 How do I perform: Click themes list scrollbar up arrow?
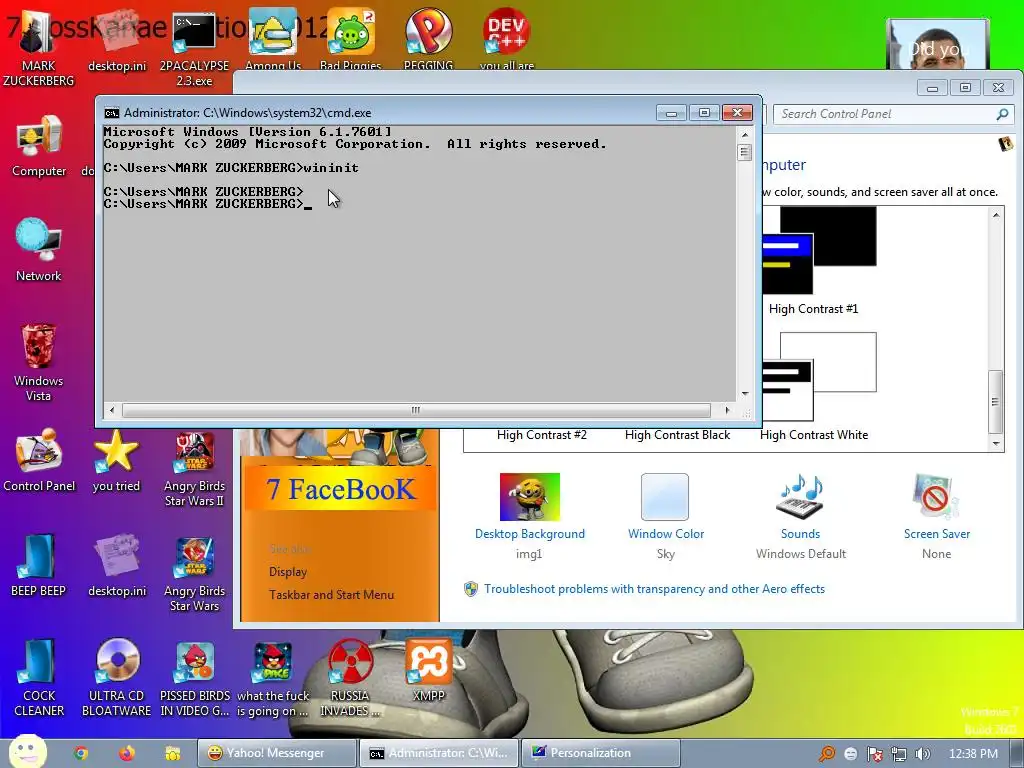coord(996,215)
